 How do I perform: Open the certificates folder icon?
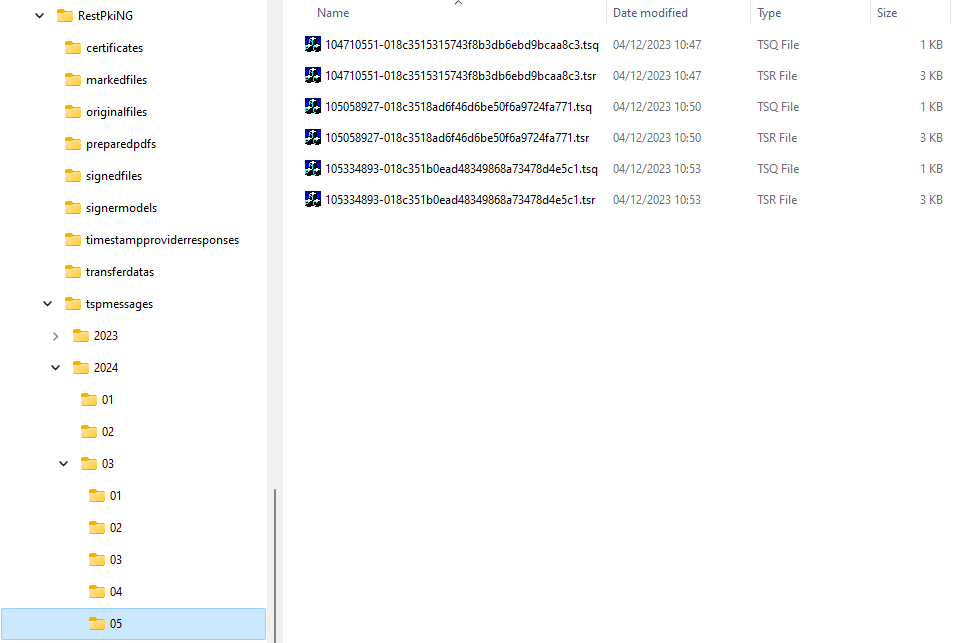point(74,47)
